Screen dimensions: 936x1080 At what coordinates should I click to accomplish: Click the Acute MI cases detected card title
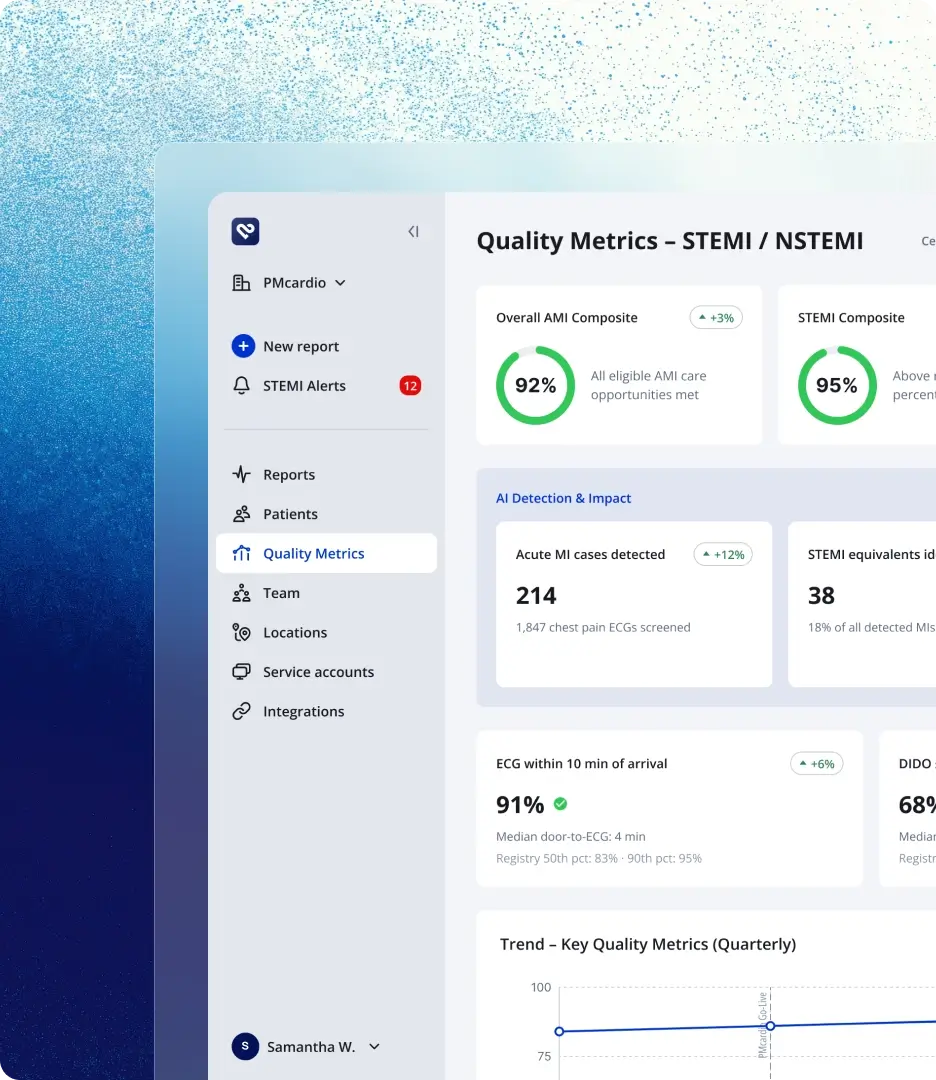tap(590, 554)
